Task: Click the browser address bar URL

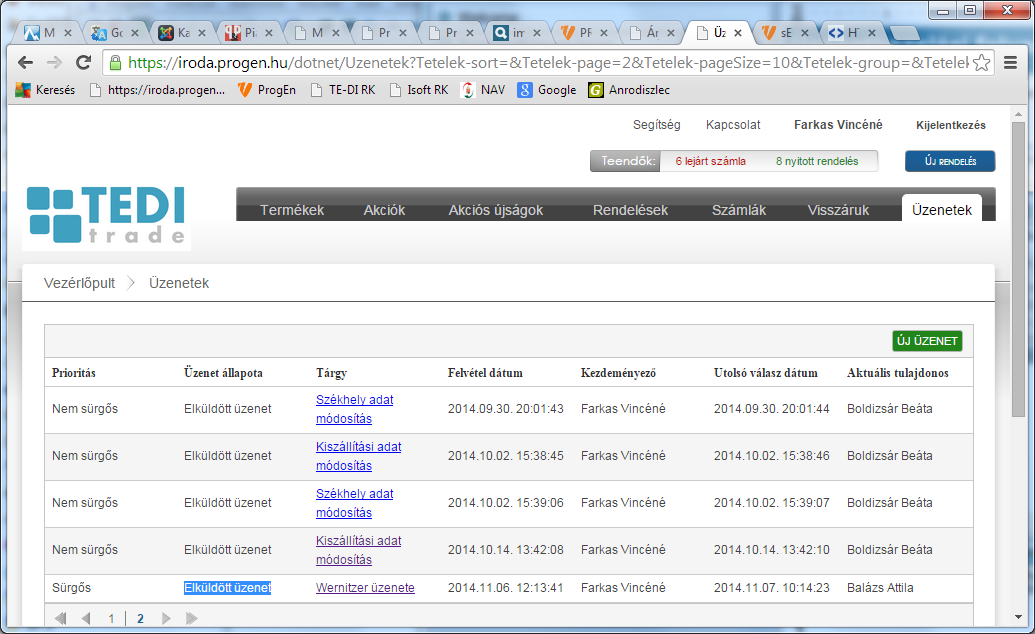Action: pos(548,63)
